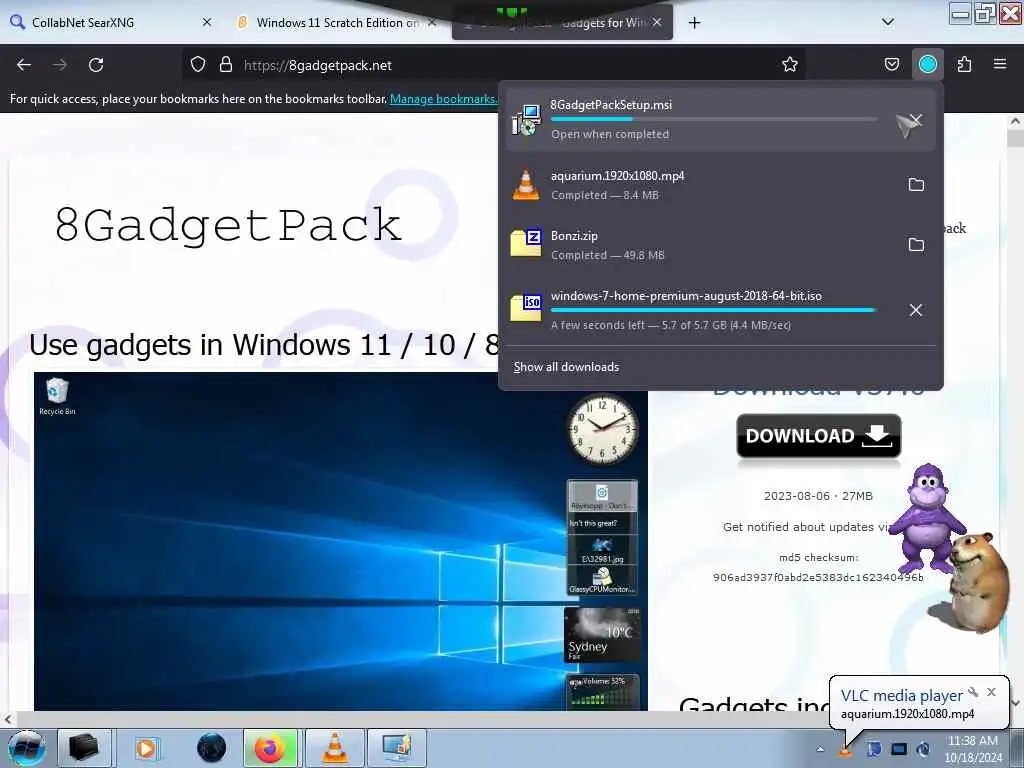
Task: Select Bonzi.zip download entry name
Action: (574, 236)
